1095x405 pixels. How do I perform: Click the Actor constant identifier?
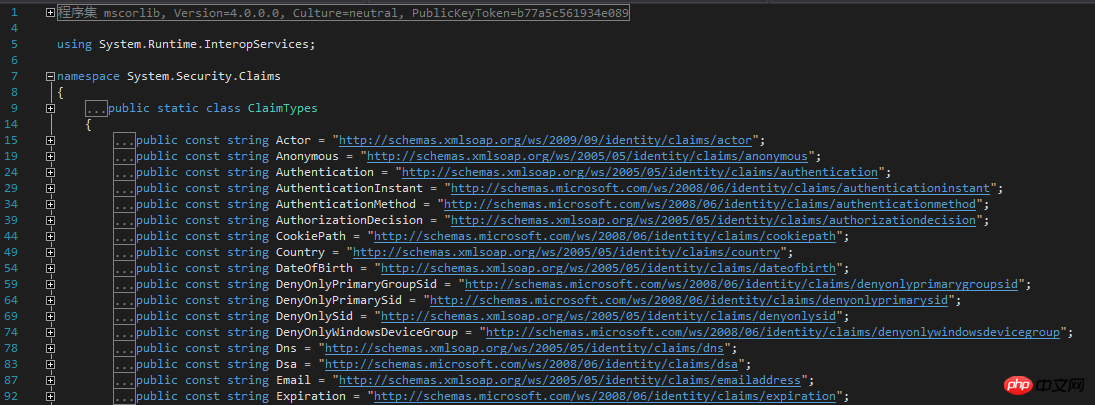(x=293, y=140)
